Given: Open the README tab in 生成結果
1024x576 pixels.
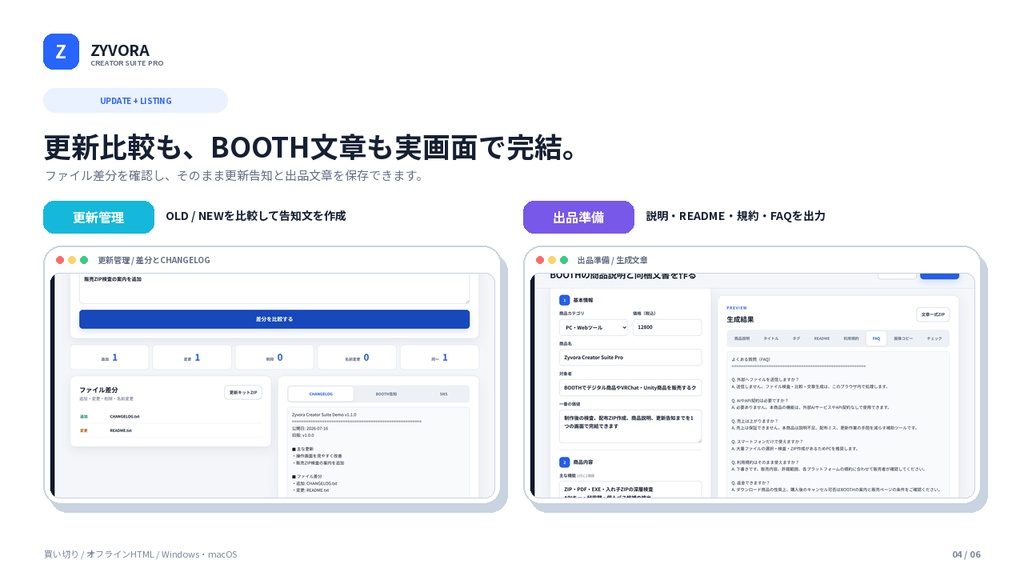Looking at the screenshot, I should (x=822, y=338).
